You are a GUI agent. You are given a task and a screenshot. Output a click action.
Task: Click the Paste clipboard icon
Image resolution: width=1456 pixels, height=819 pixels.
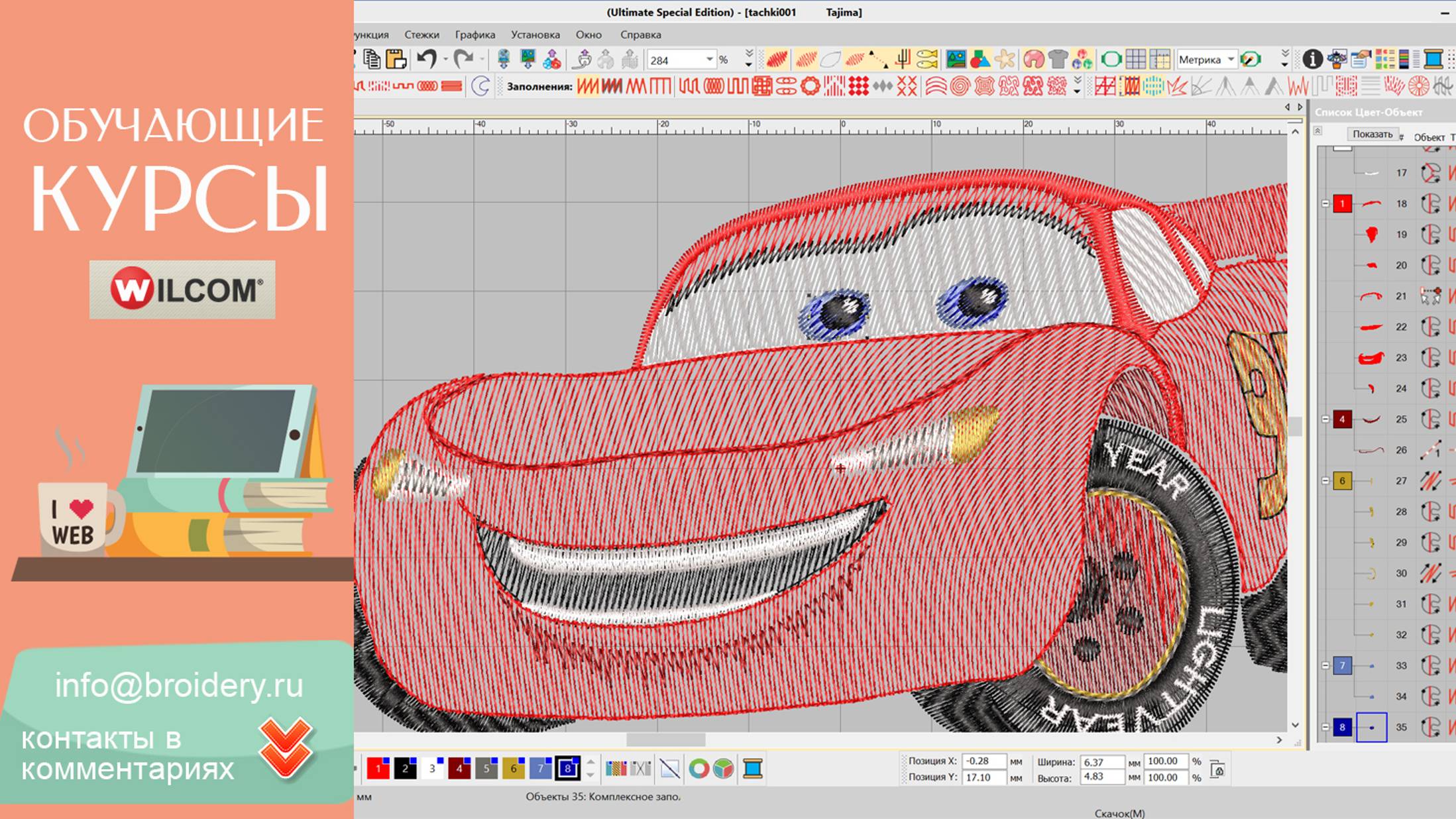tap(396, 60)
